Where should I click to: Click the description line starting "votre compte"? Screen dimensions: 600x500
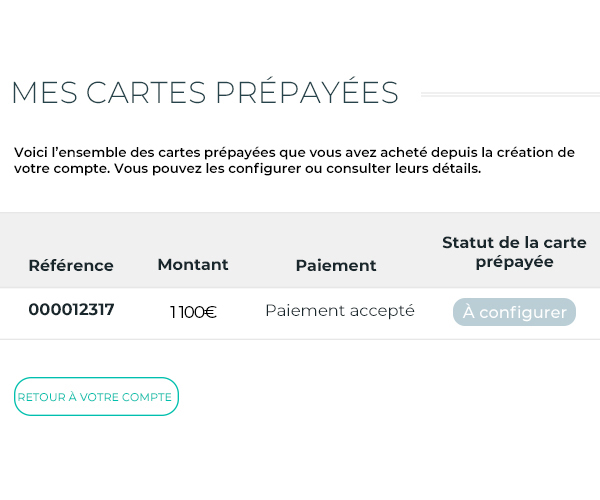[247, 168]
